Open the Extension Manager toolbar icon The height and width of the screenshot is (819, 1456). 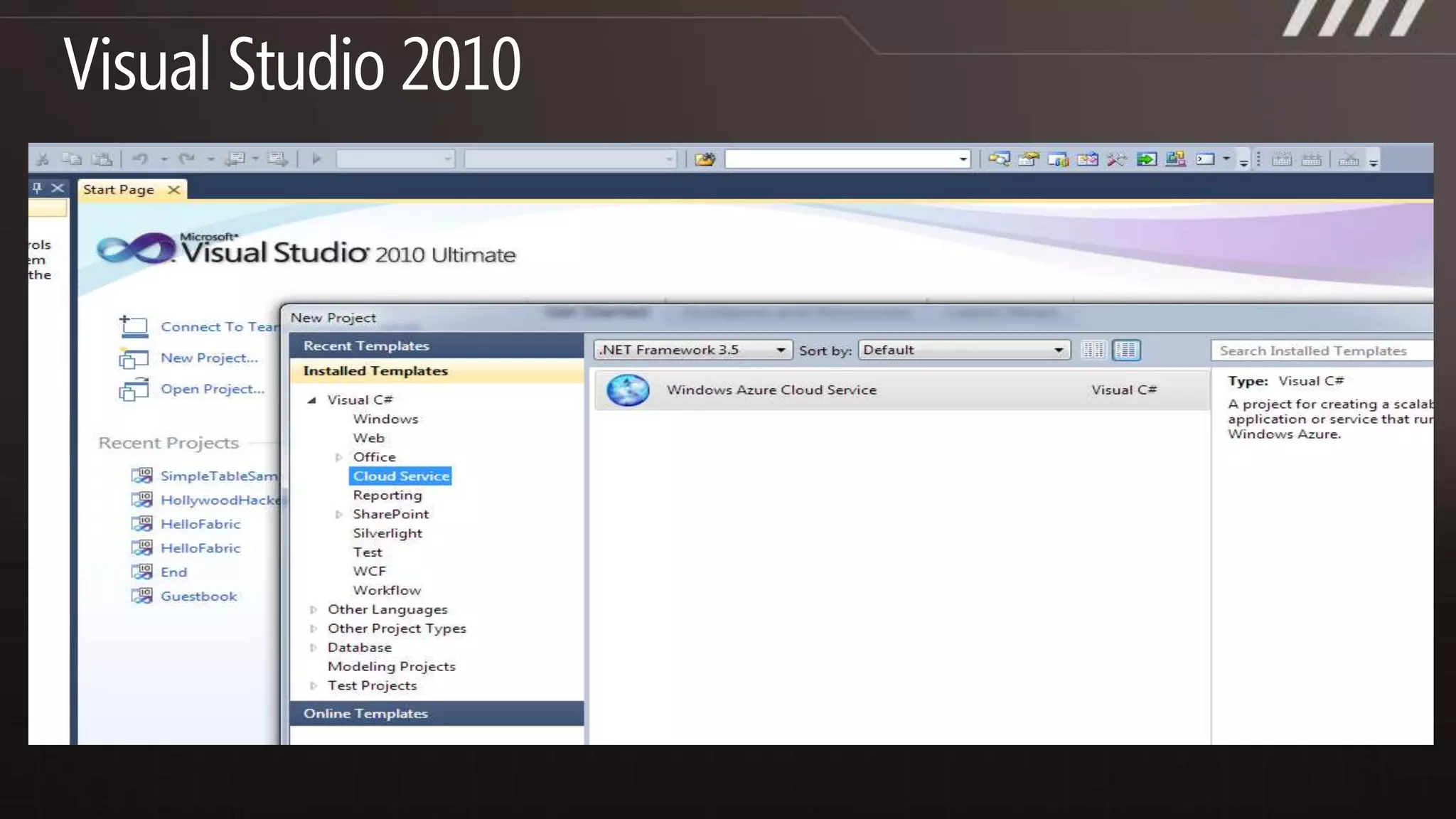point(1176,159)
